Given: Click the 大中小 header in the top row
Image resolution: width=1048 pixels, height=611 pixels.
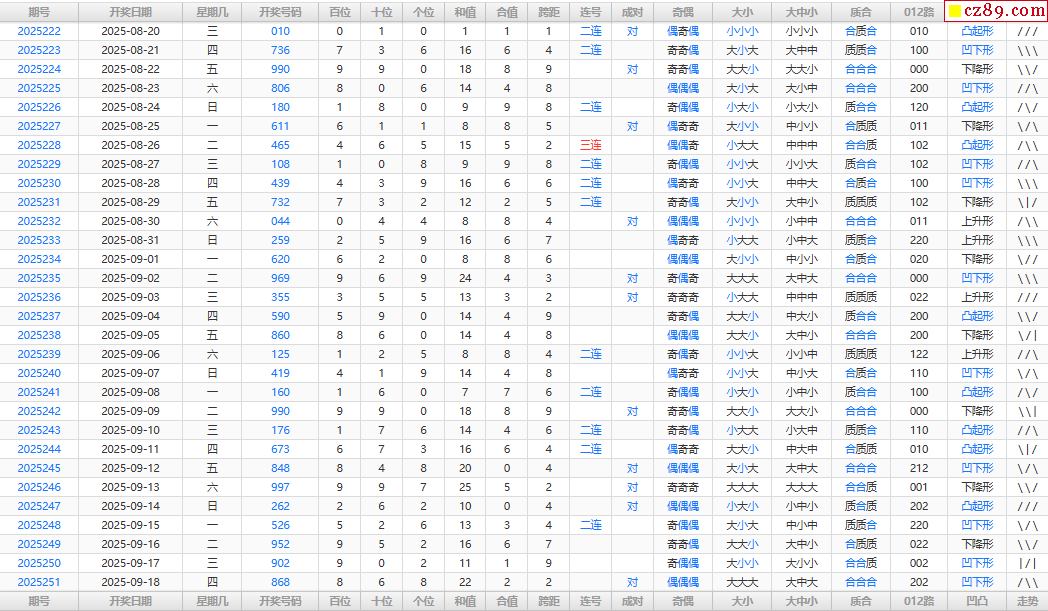Looking at the screenshot, I should [801, 12].
